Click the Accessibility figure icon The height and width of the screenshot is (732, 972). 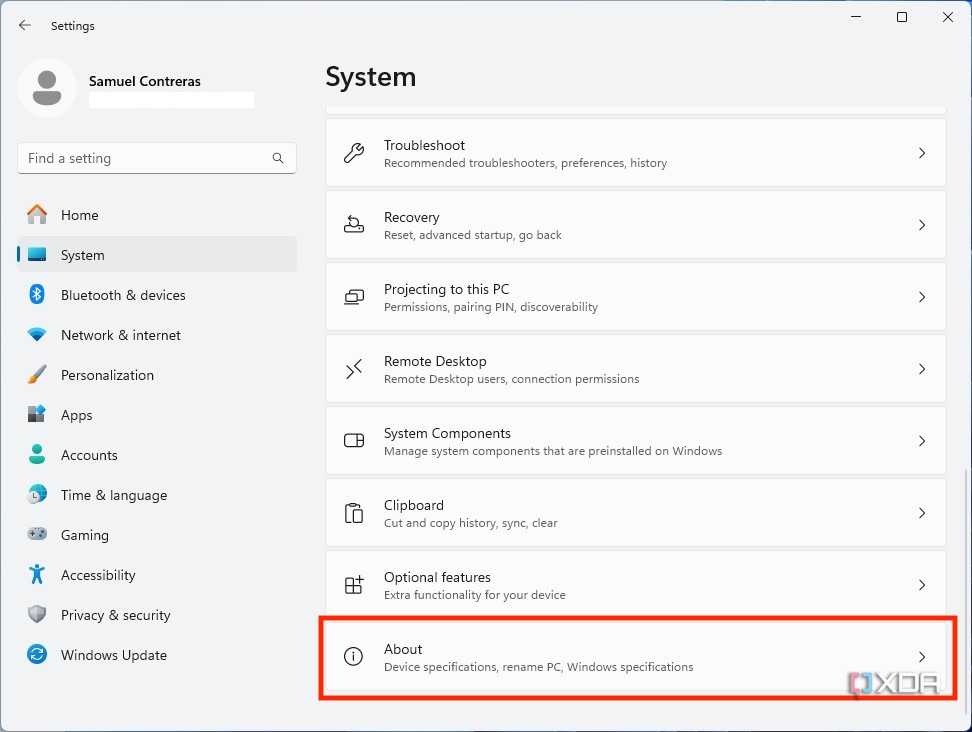[37, 574]
